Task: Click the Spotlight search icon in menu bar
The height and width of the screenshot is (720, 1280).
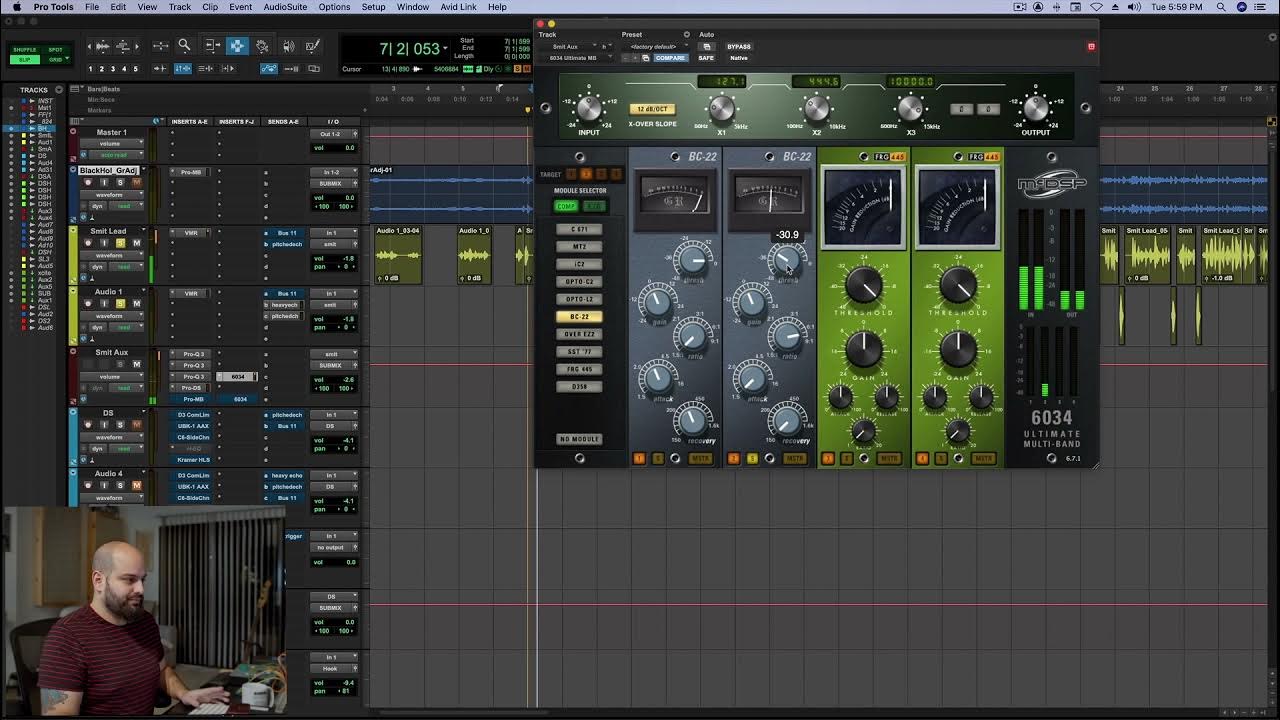Action: coord(1221,7)
